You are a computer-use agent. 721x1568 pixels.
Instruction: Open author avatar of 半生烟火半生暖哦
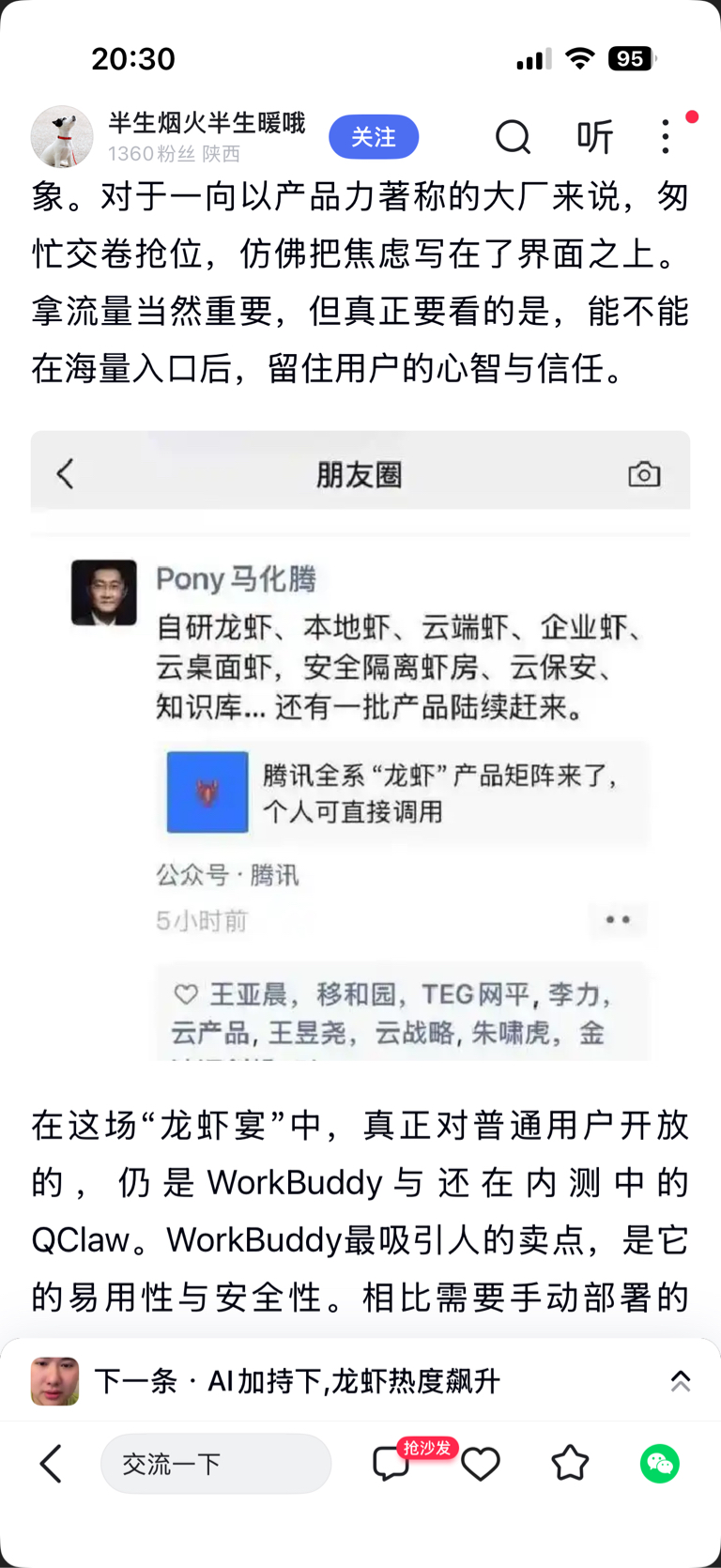click(62, 137)
